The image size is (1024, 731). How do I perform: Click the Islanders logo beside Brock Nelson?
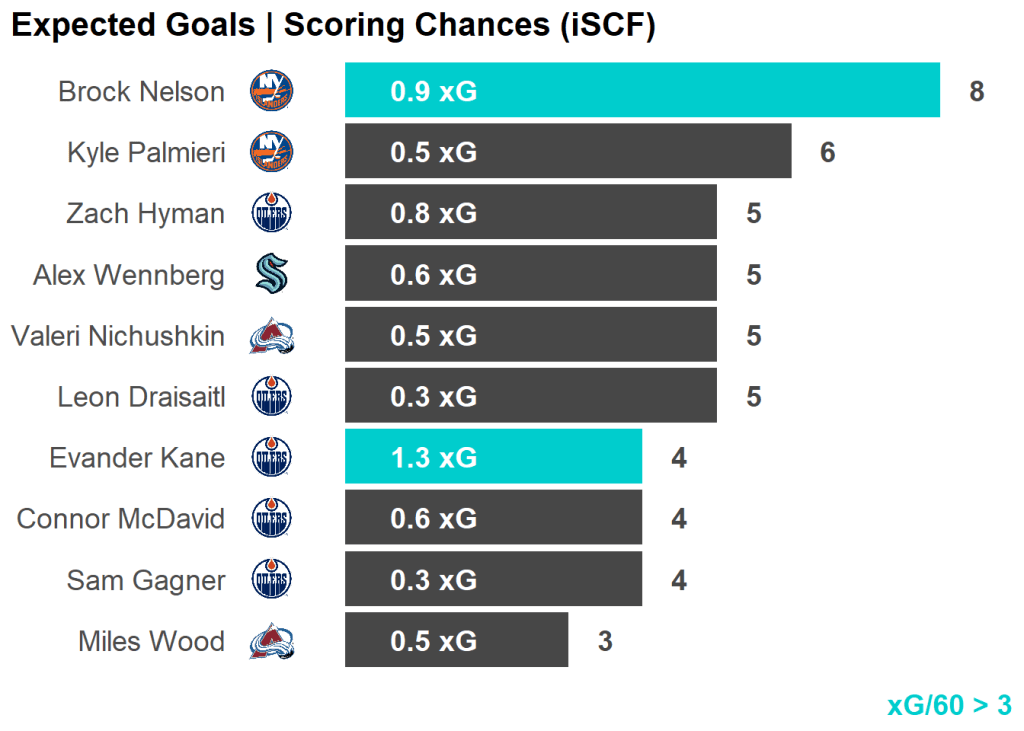click(x=271, y=91)
